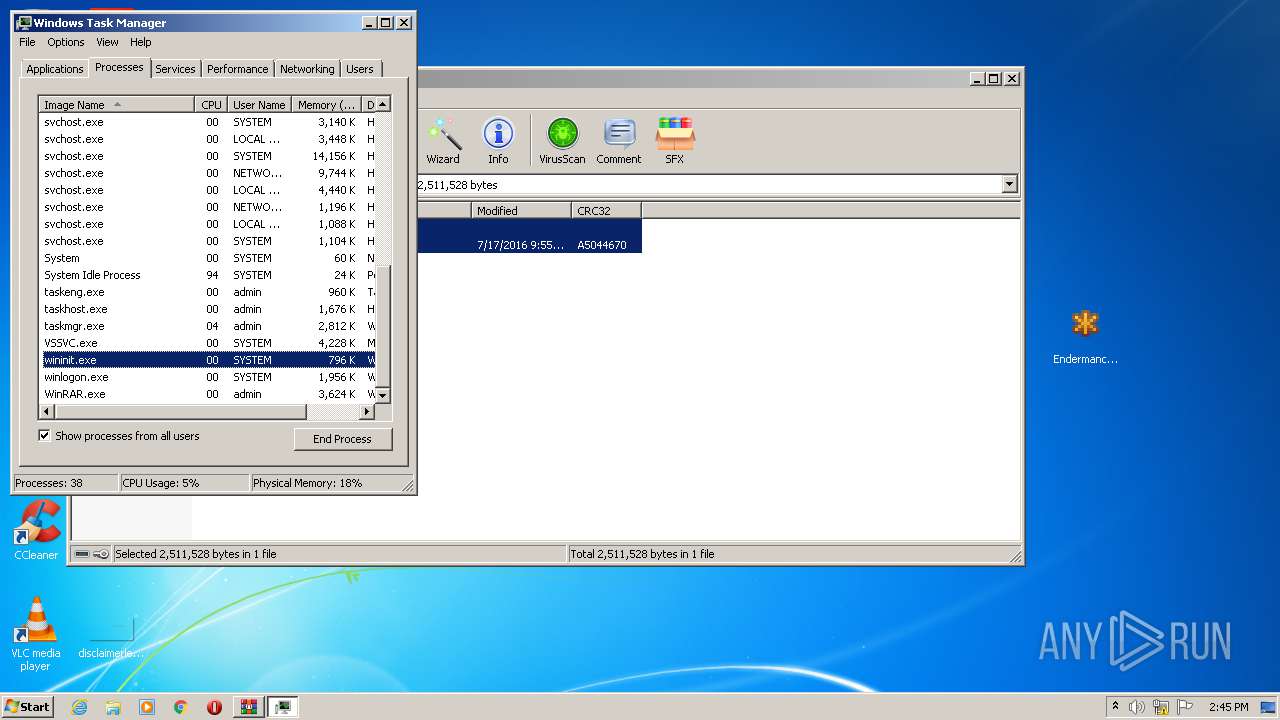The image size is (1280, 720).
Task: Open Windows Explorer from the taskbar
Action: pyautogui.click(x=113, y=707)
